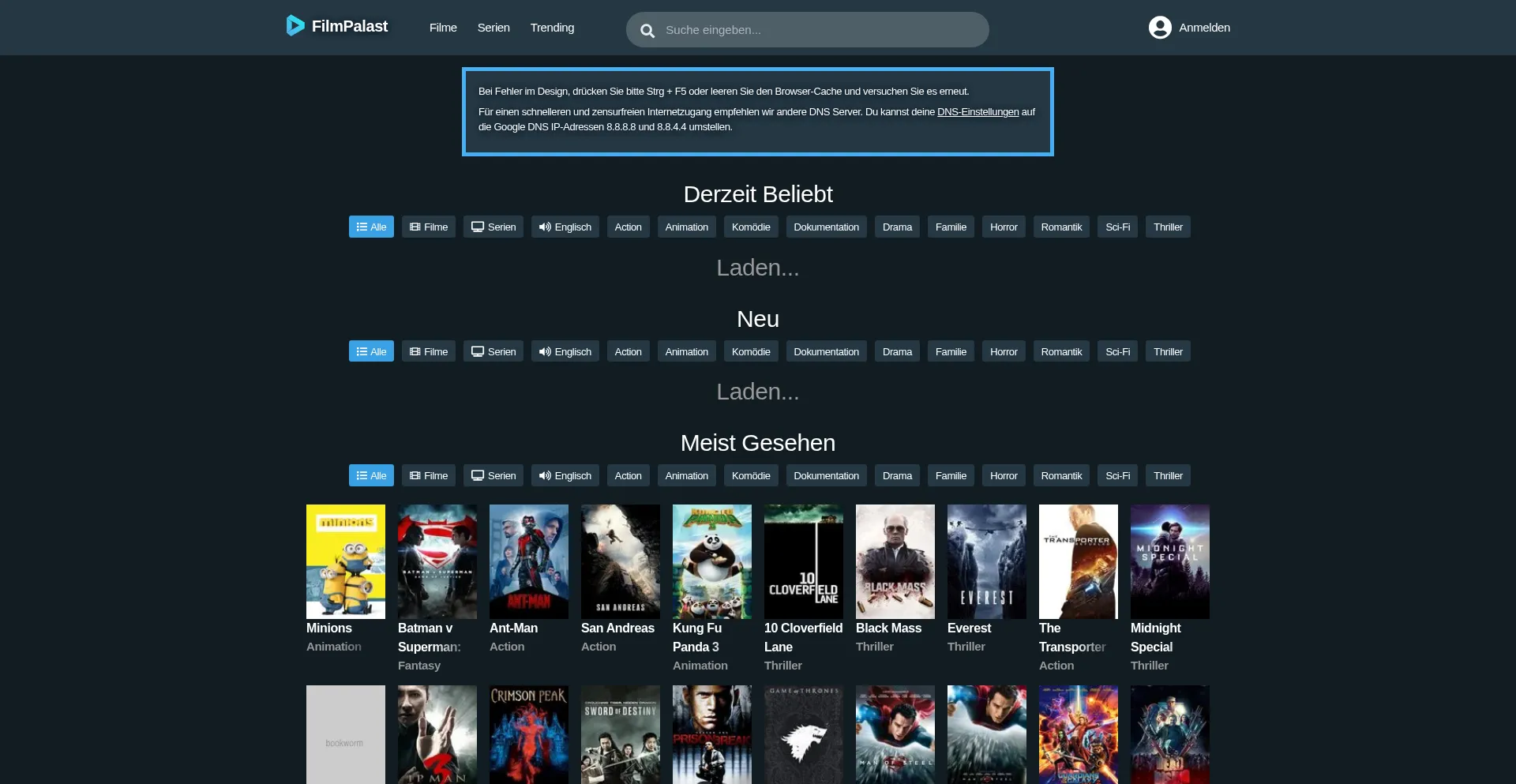Image resolution: width=1516 pixels, height=784 pixels.
Task: Open the Prison Break poster
Action: coord(712,734)
